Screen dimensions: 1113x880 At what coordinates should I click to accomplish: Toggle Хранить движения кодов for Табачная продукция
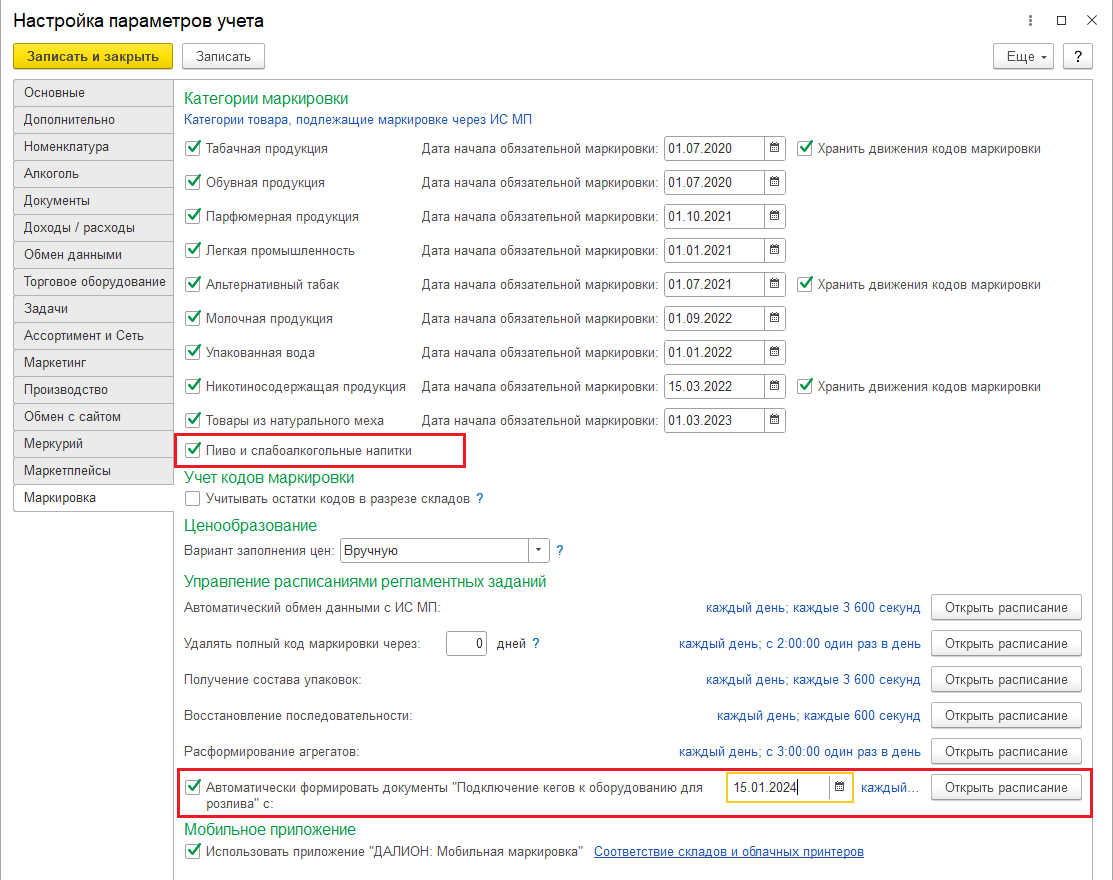[804, 148]
